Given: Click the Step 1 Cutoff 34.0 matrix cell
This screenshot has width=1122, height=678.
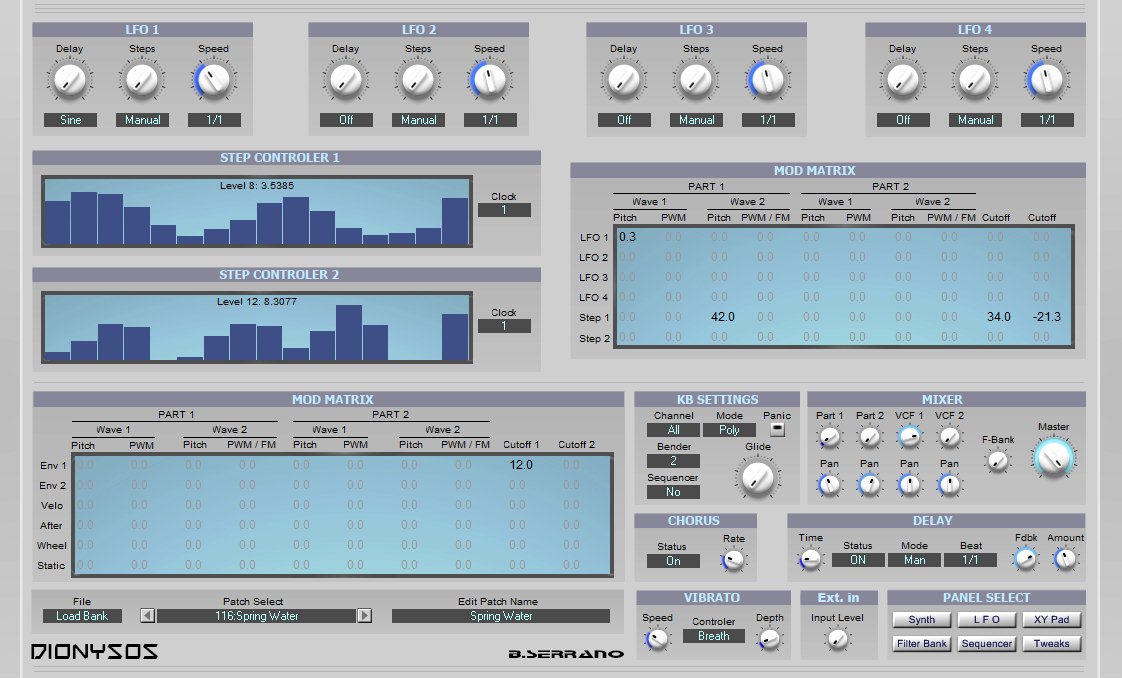Looking at the screenshot, I should point(998,317).
